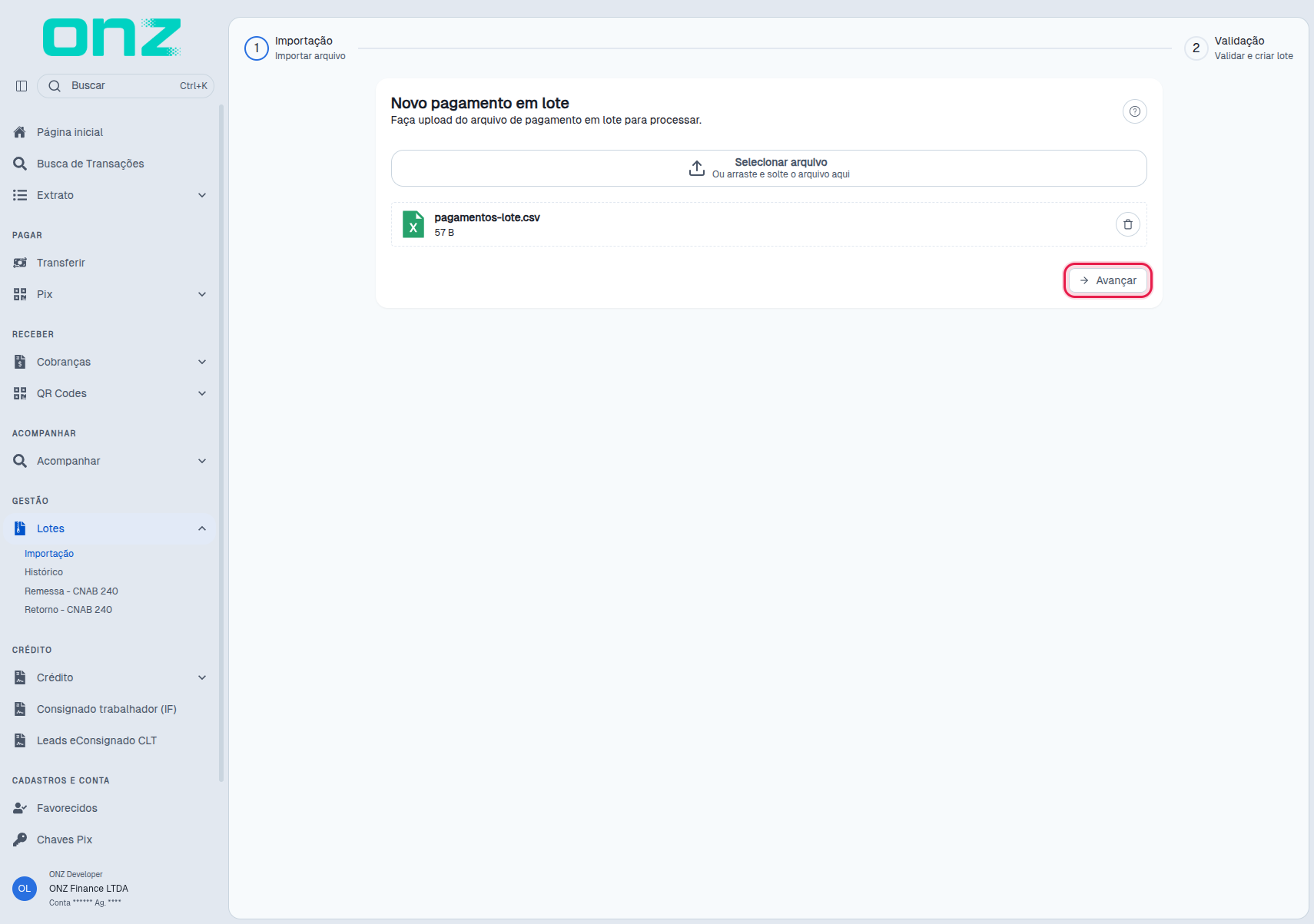1314x924 pixels.
Task: Click the OL account avatar
Action: pos(25,889)
